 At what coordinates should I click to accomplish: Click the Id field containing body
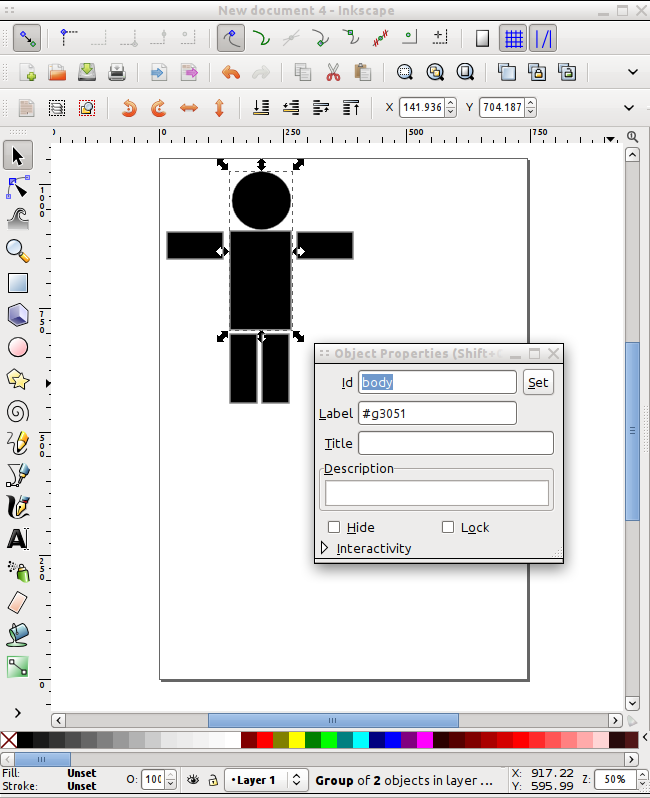(x=437, y=382)
